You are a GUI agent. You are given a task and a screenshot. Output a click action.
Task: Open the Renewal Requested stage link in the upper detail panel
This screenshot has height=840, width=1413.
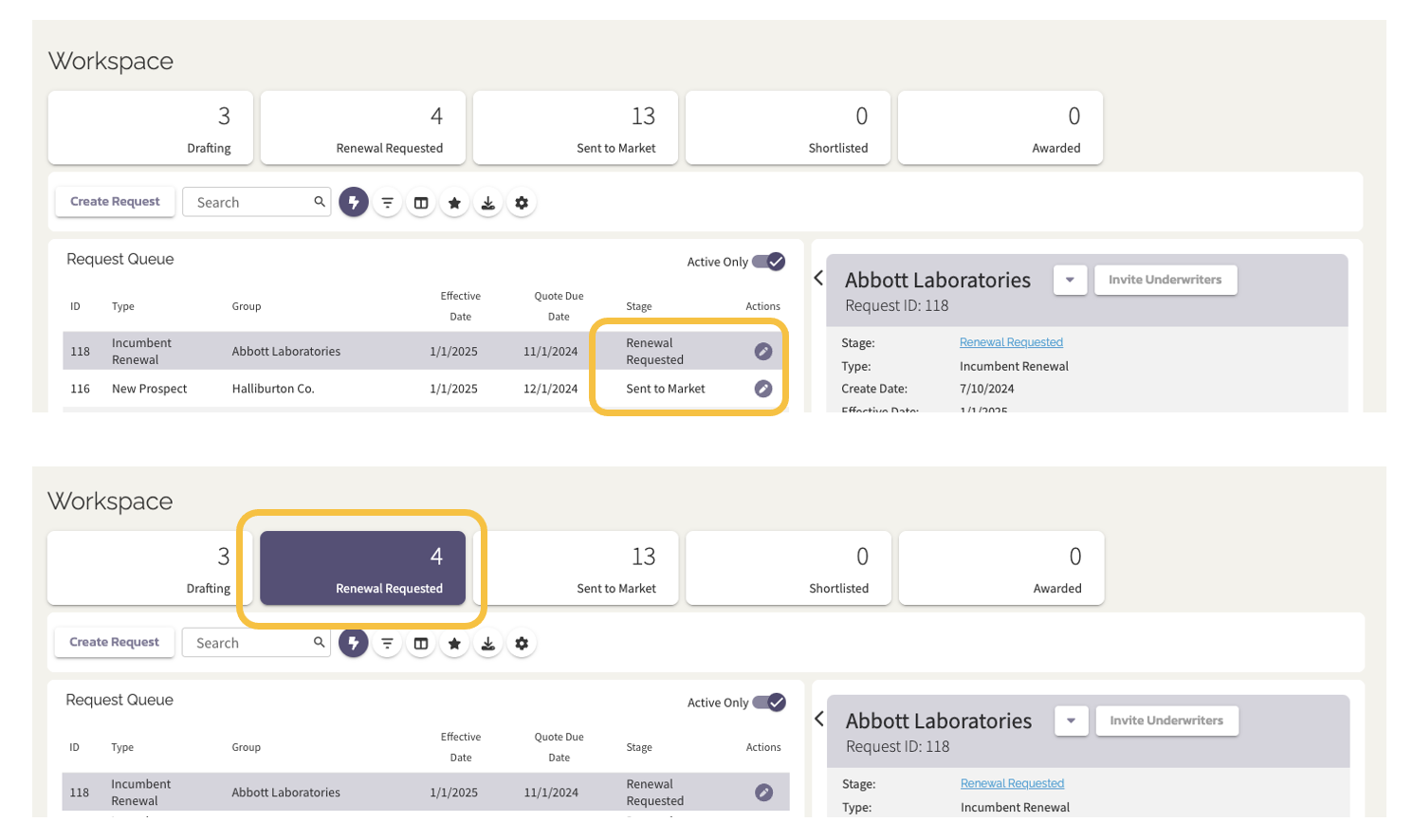(x=1011, y=342)
